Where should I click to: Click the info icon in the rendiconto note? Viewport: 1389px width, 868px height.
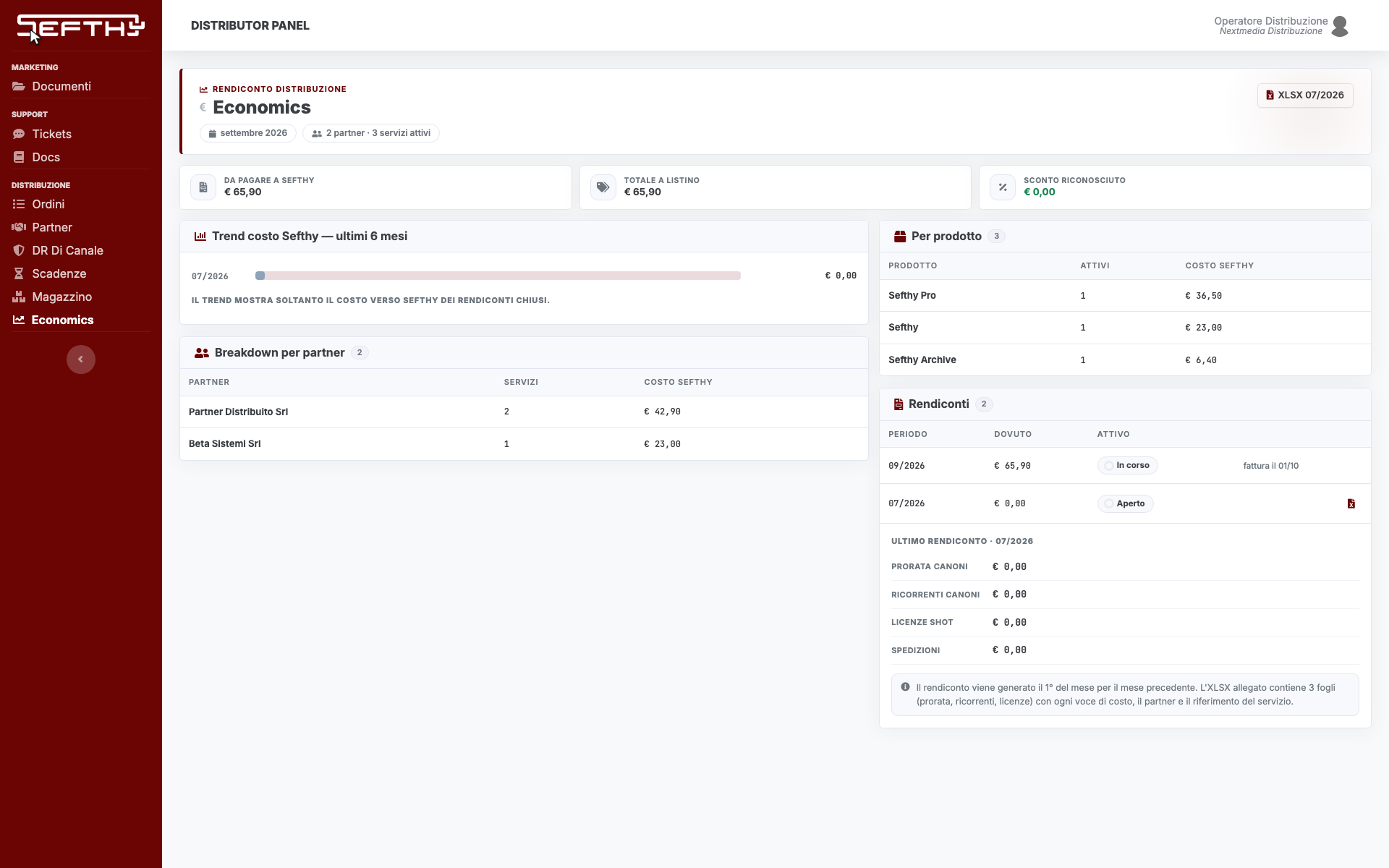(x=905, y=687)
